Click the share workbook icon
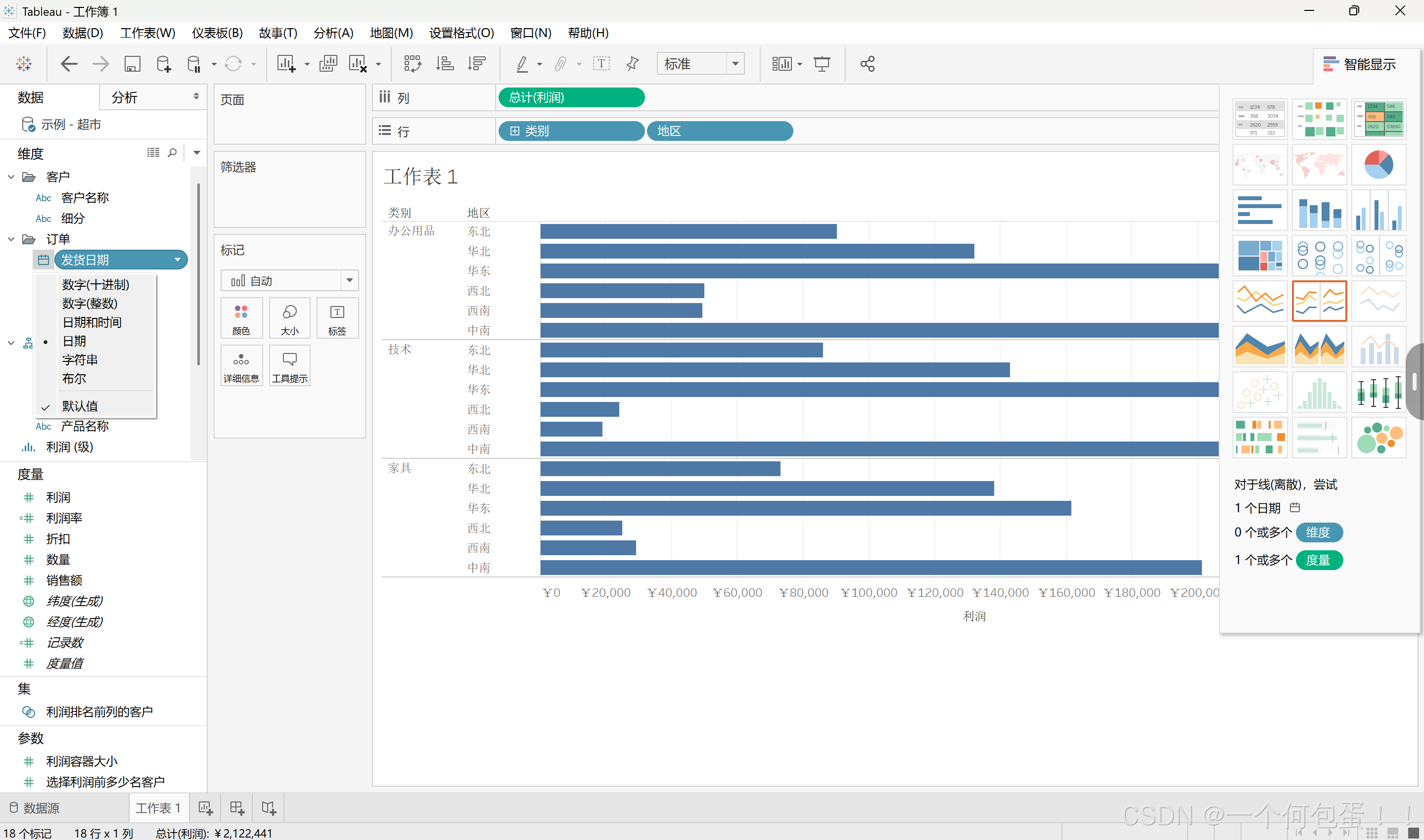This screenshot has height=840, width=1424. click(867, 63)
